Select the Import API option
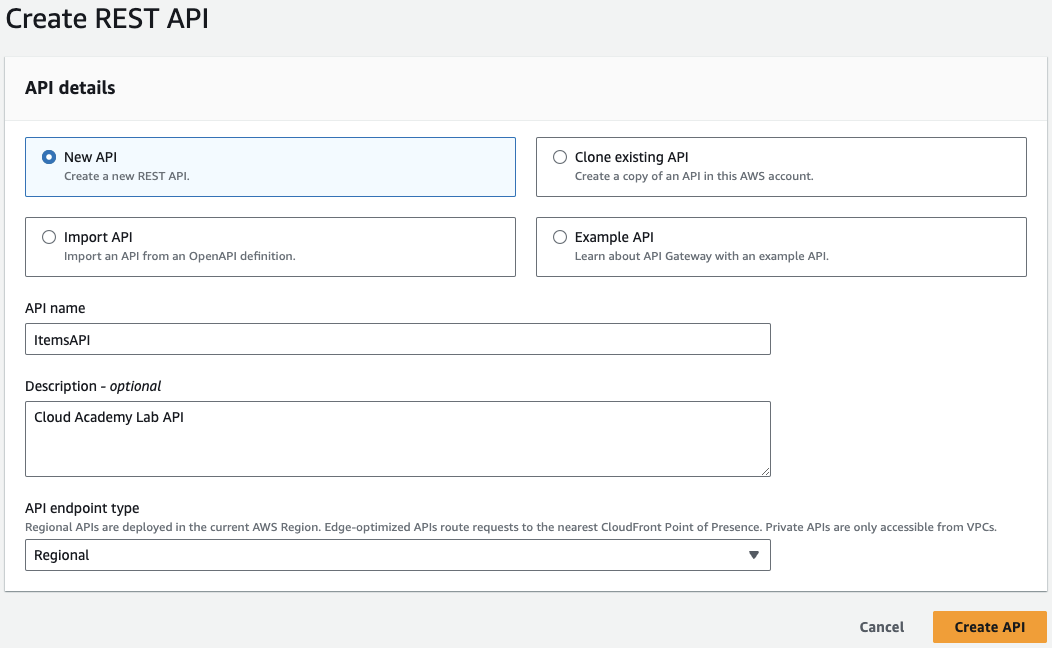The image size is (1052, 648). [x=48, y=236]
